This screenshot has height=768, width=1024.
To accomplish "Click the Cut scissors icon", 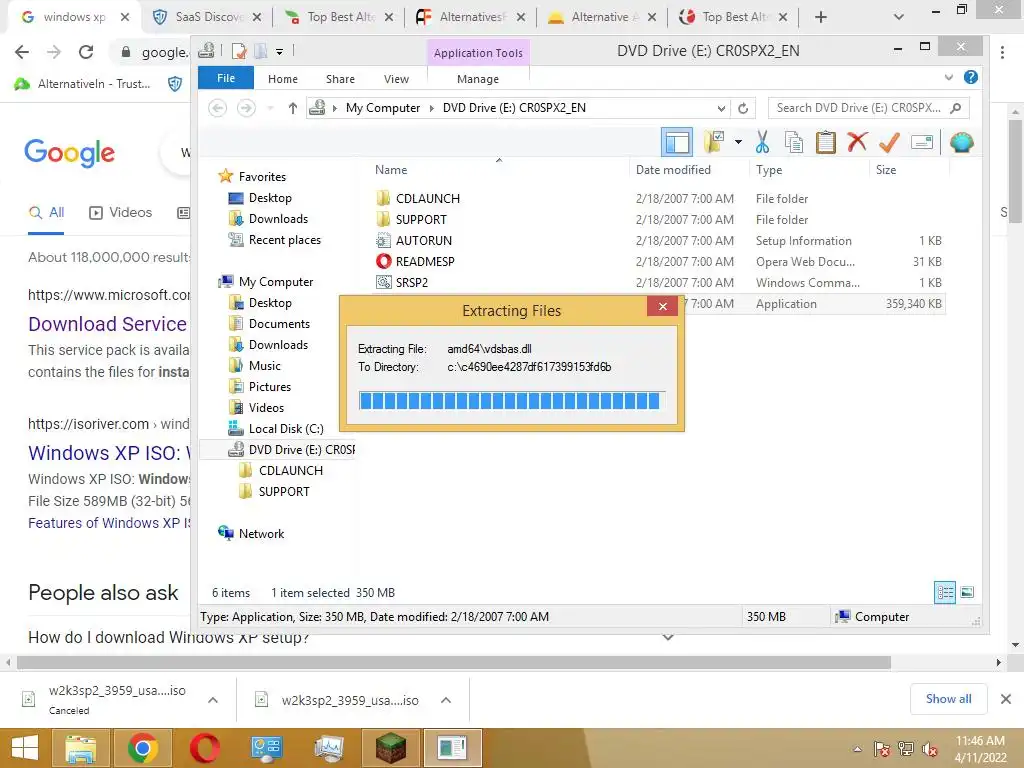I will coord(762,142).
